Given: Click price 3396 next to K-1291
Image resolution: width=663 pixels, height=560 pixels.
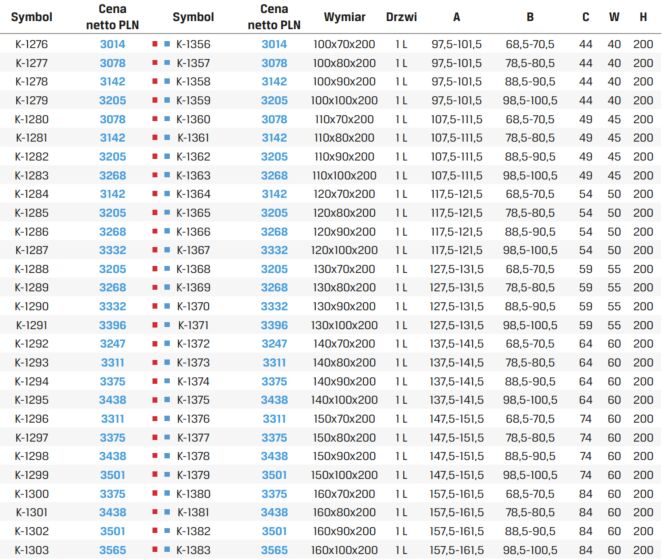Looking at the screenshot, I should point(112,325).
